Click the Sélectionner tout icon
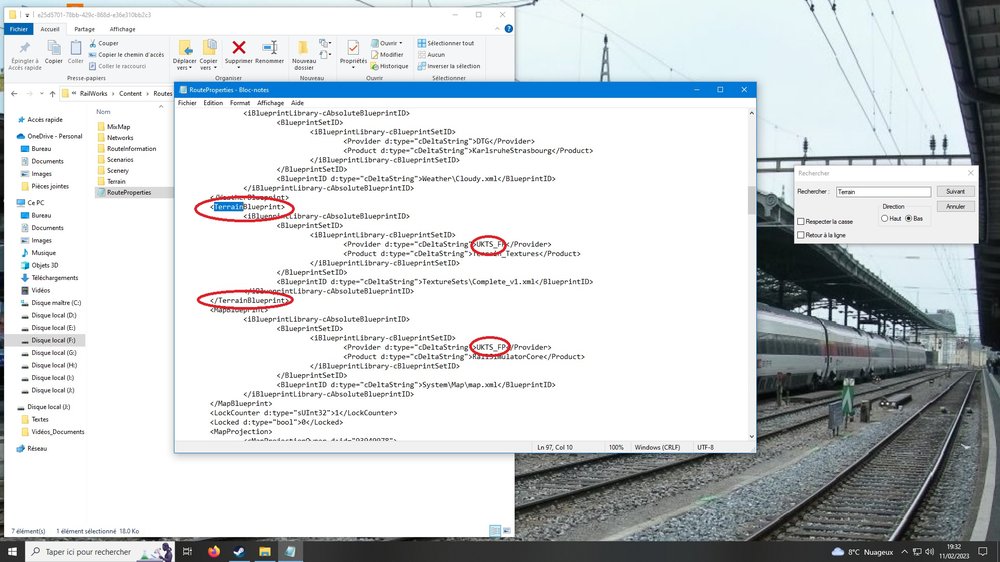The image size is (1000, 562). (421, 43)
